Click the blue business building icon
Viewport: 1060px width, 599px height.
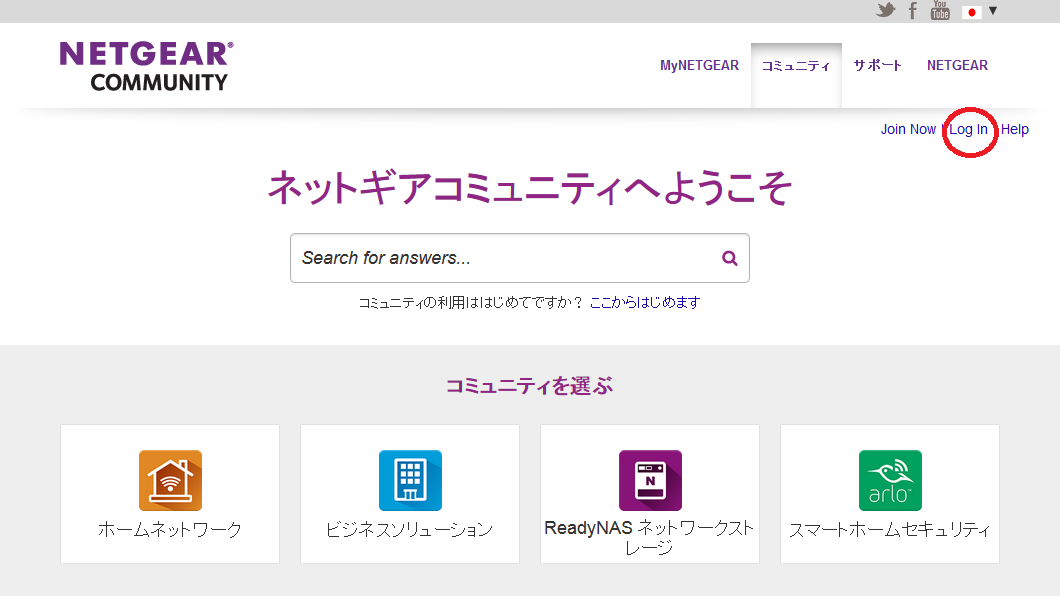point(410,480)
